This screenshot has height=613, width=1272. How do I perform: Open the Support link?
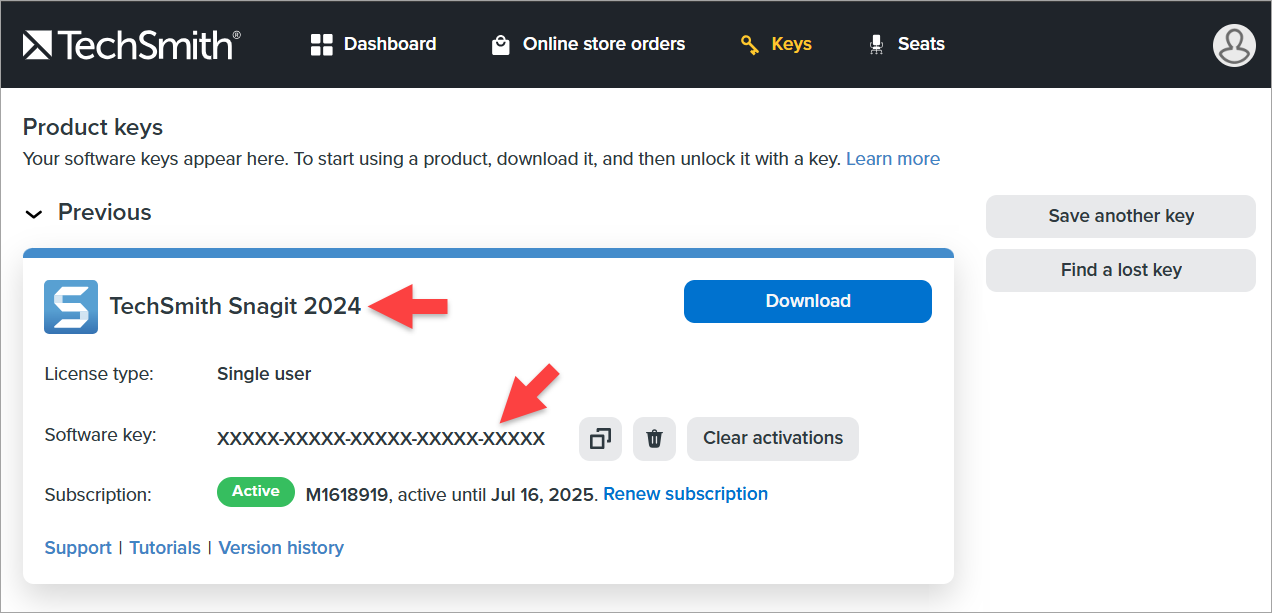78,548
